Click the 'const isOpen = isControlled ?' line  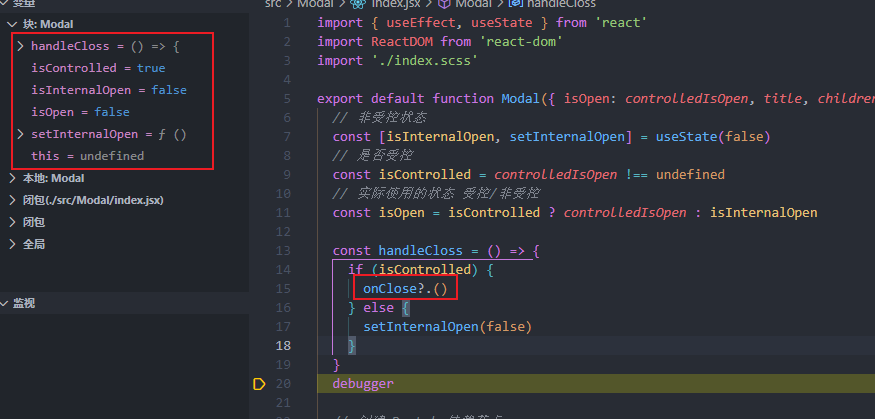pyautogui.click(x=575, y=213)
